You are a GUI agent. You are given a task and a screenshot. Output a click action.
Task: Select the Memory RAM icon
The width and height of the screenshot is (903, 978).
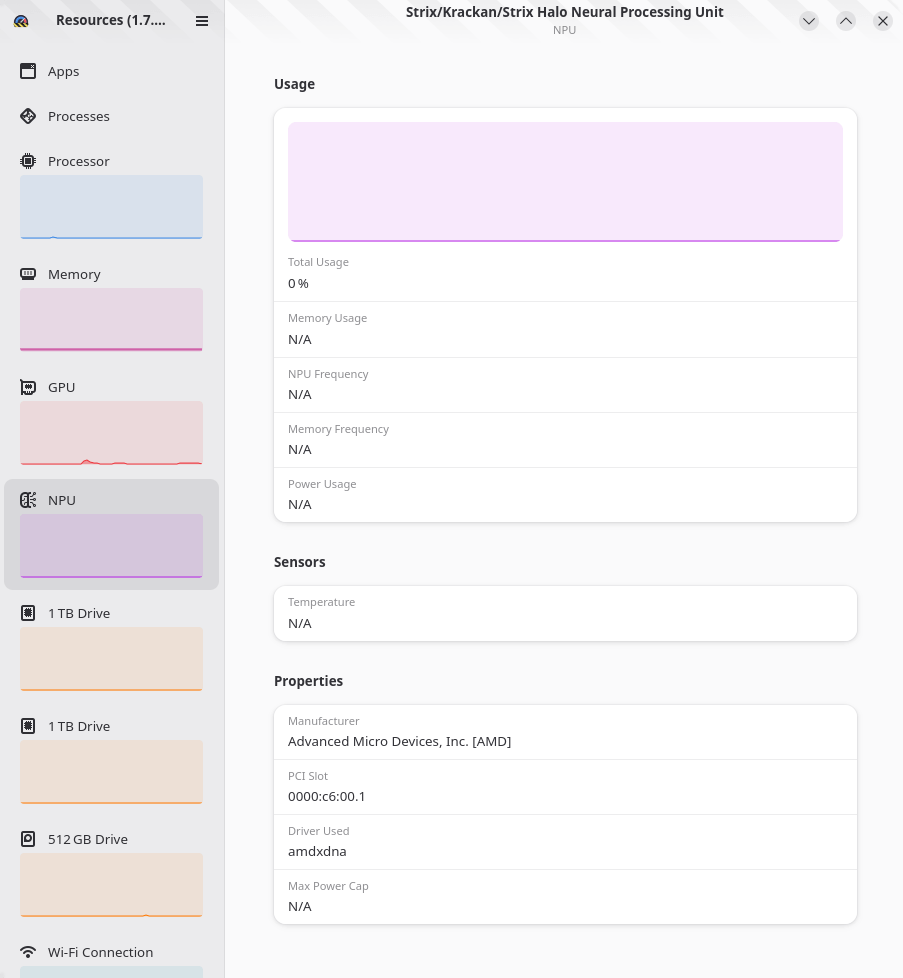pyautogui.click(x=28, y=274)
